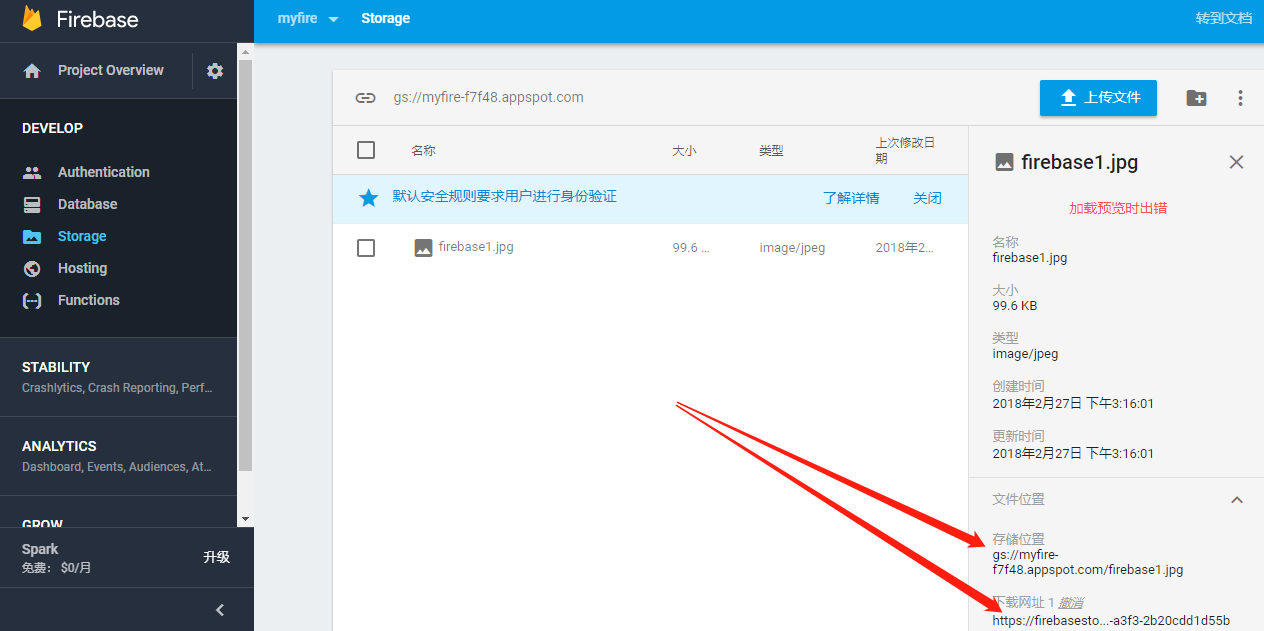Click the 上传文件 upload button
This screenshot has width=1264, height=631.
1098,97
